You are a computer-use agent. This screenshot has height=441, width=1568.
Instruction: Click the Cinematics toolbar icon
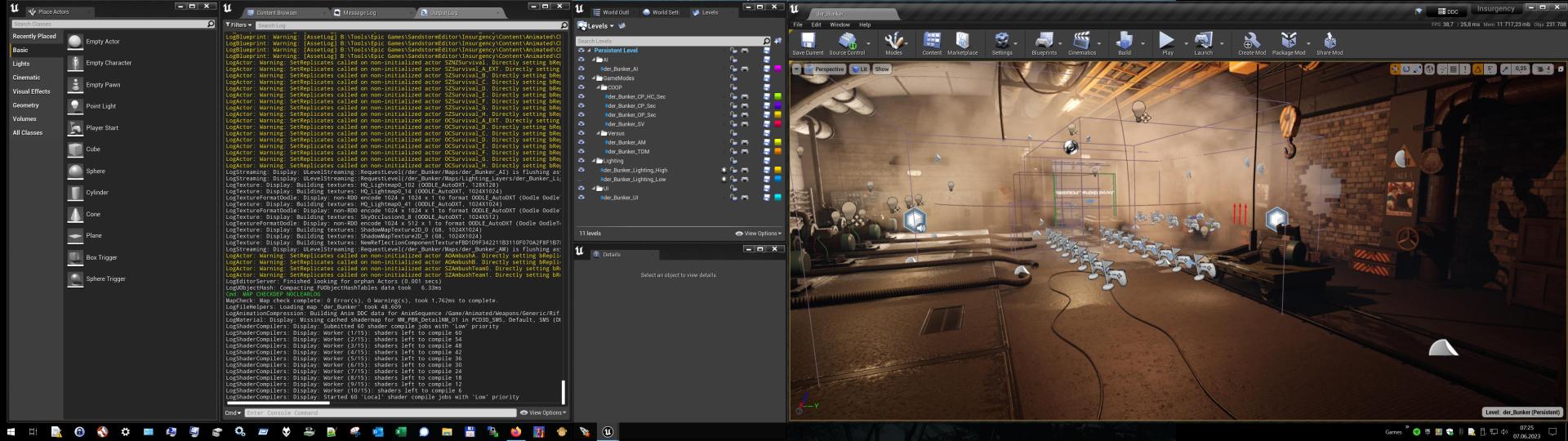1081,43
